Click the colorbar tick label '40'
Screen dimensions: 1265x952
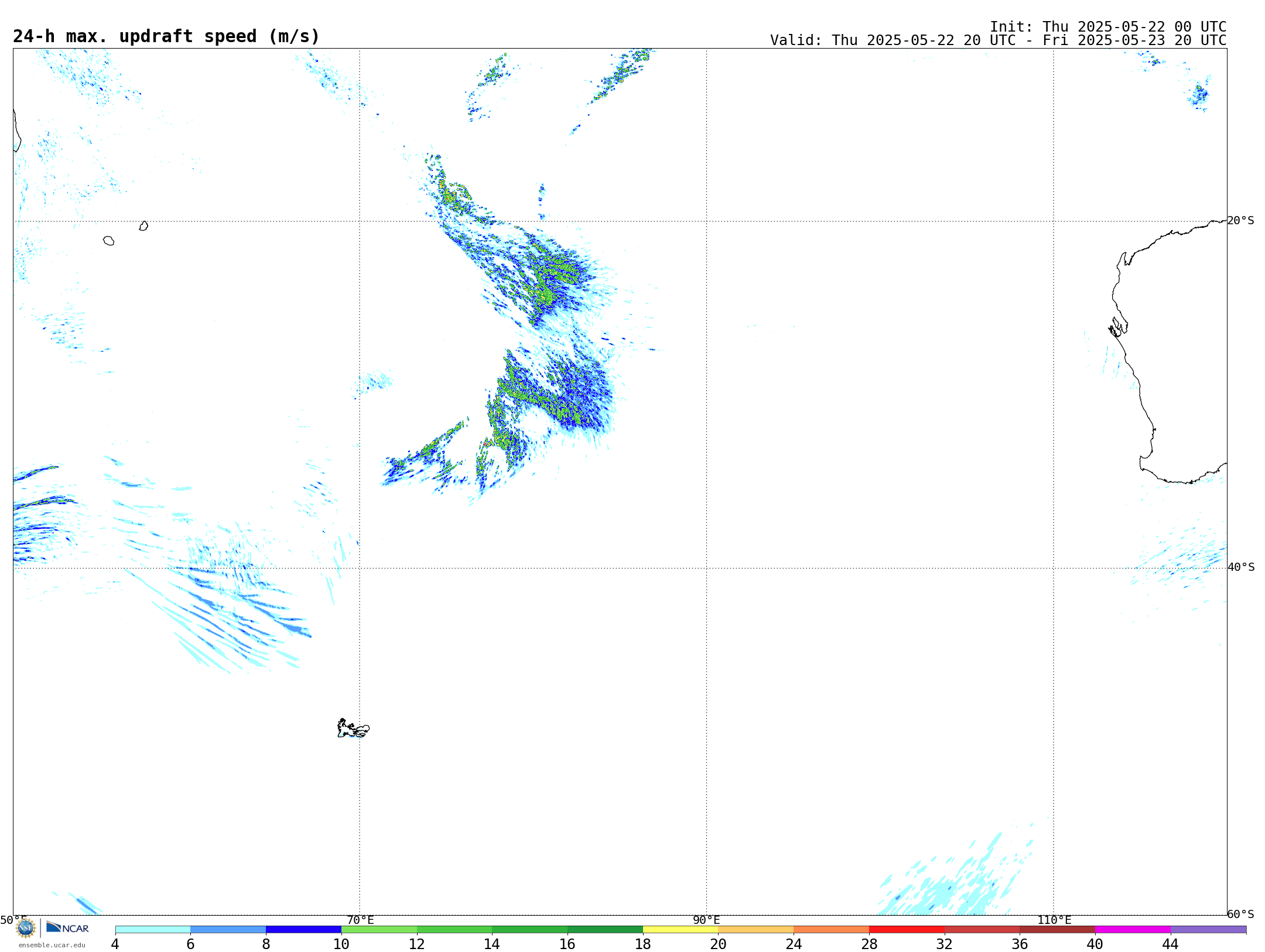[1095, 944]
